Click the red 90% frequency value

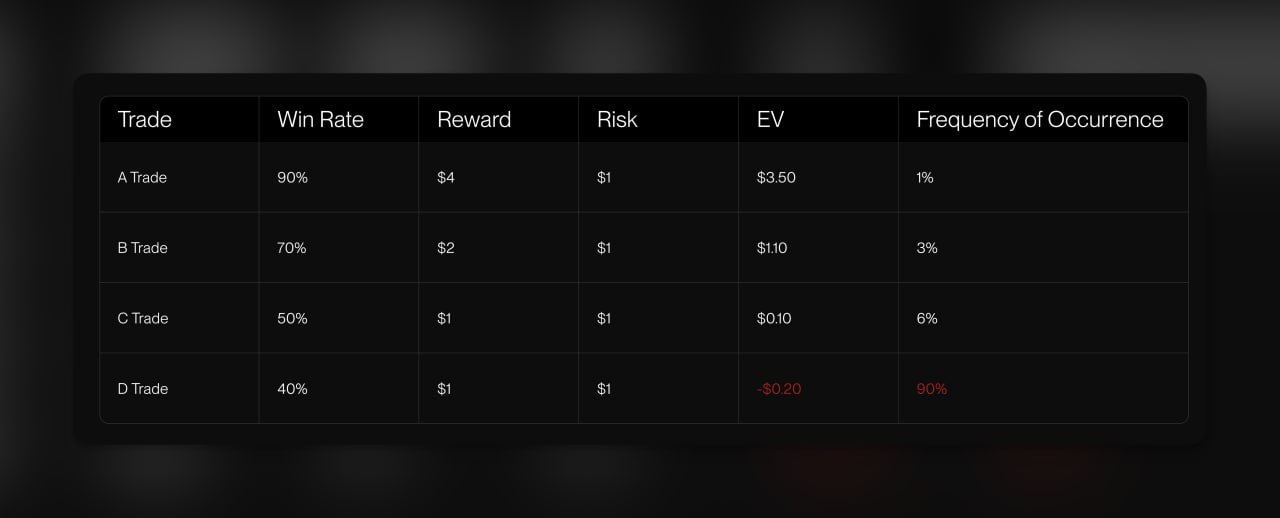click(x=932, y=389)
